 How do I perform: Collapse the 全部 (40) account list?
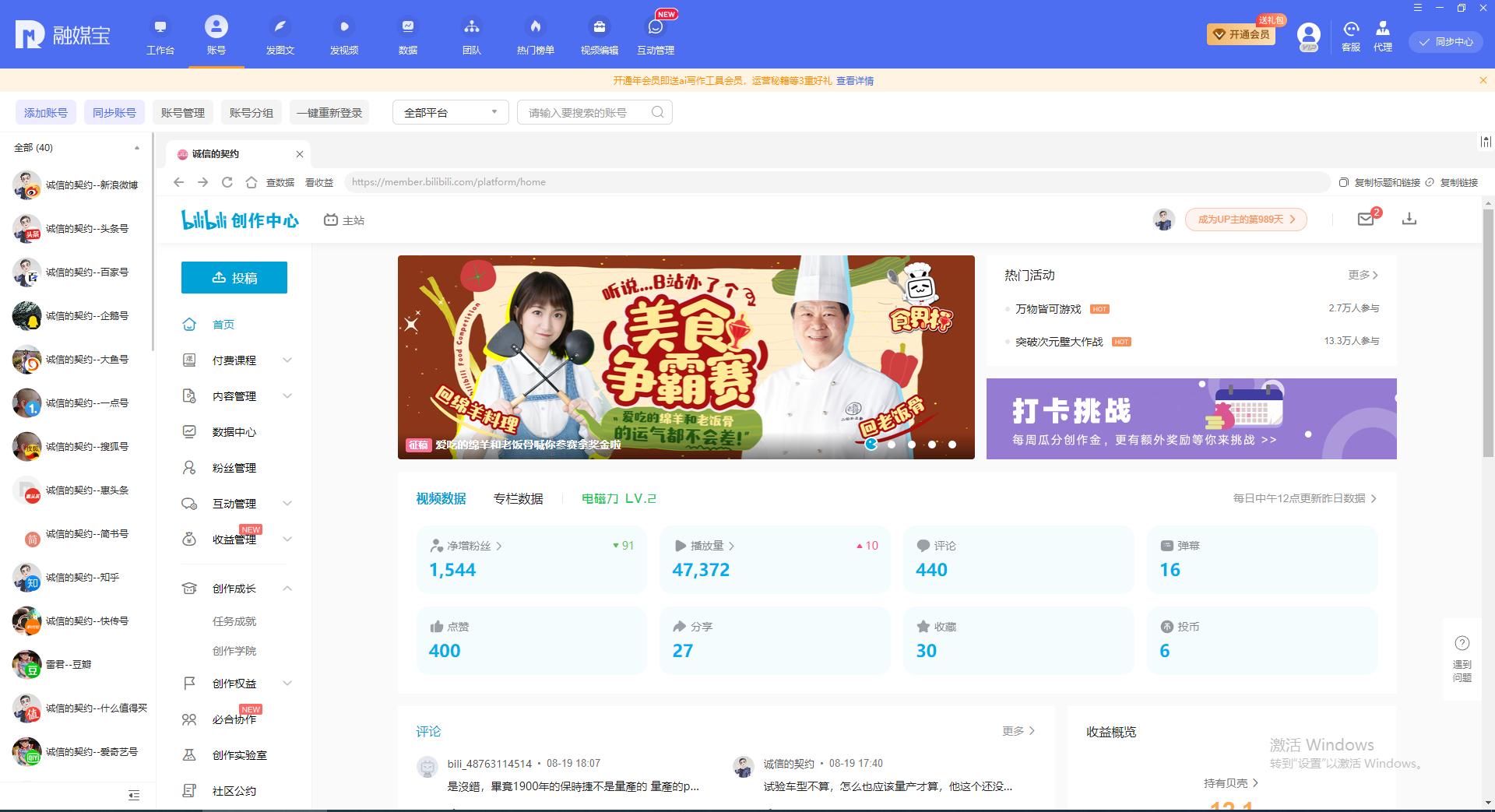(137, 147)
